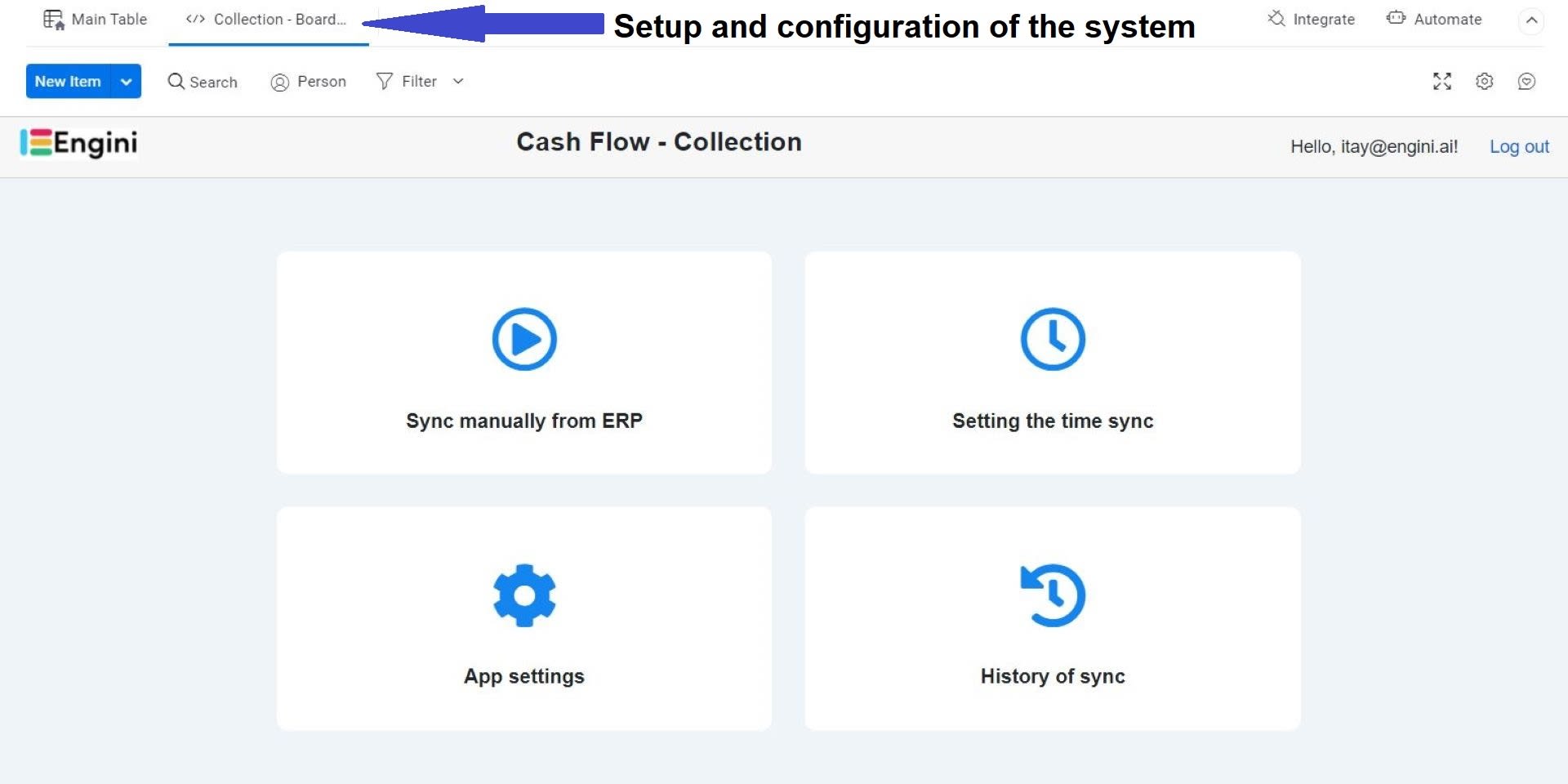Click the Automate robot icon

(x=1396, y=18)
